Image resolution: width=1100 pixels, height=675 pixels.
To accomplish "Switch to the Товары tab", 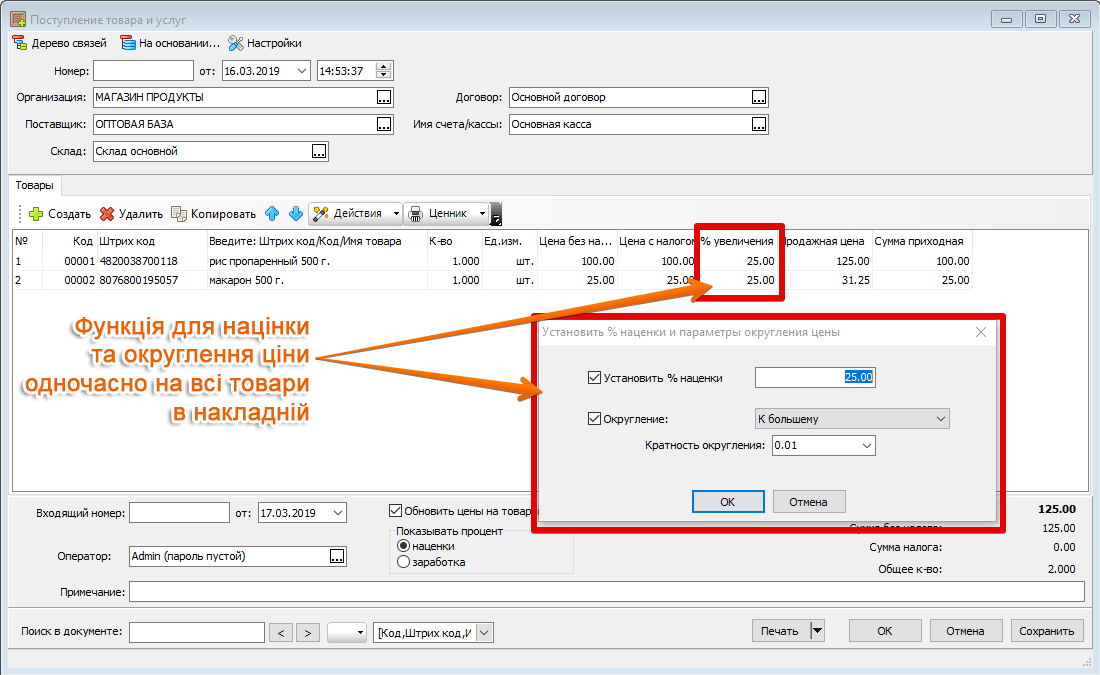I will coord(34,185).
